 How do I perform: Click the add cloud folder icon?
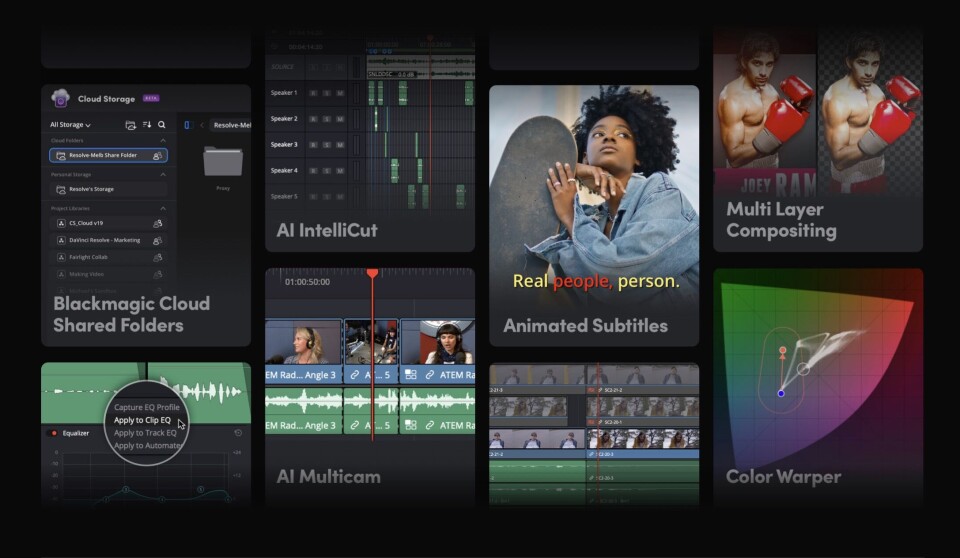coord(130,125)
